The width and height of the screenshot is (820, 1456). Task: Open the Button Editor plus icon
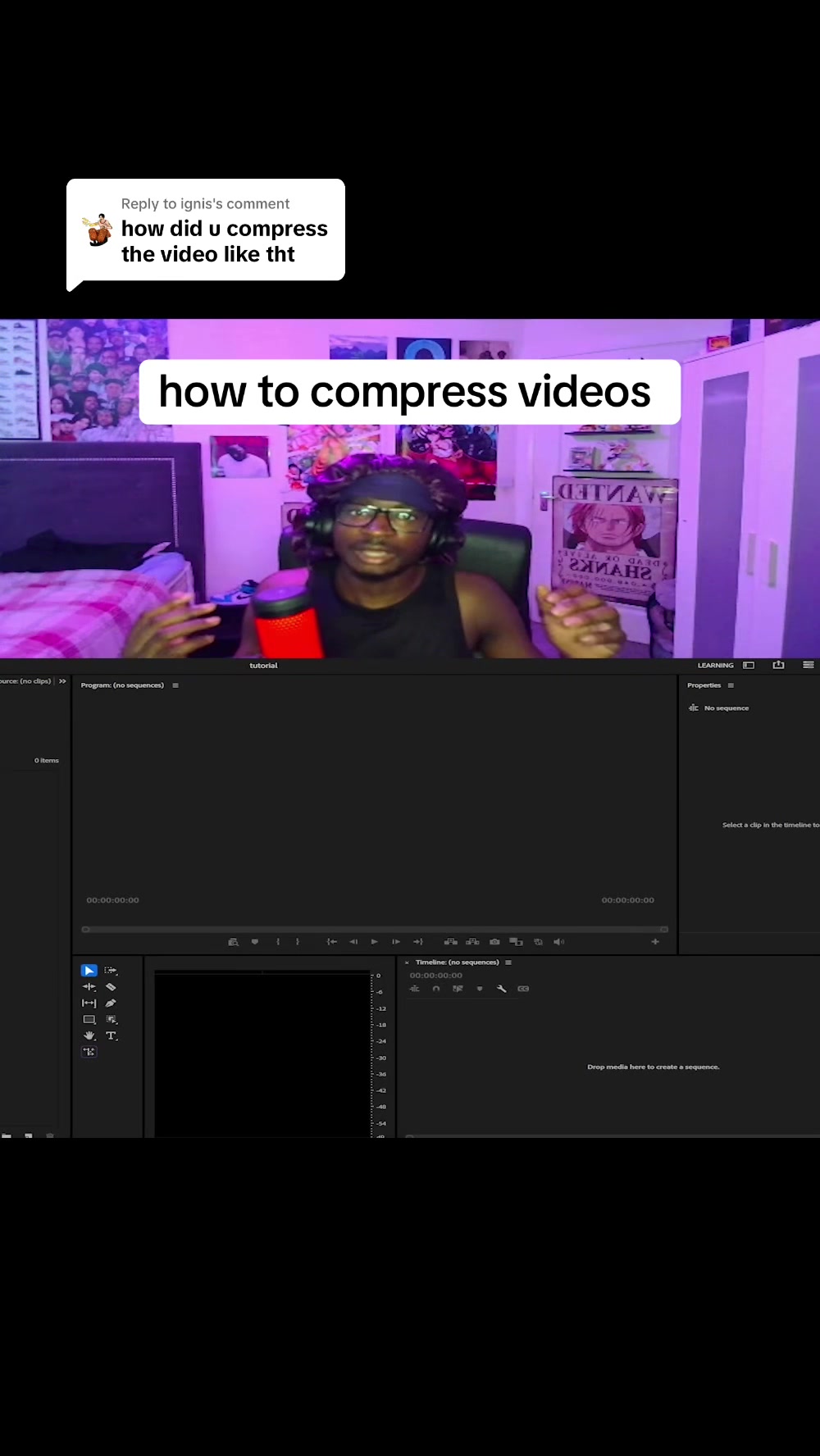(x=655, y=942)
